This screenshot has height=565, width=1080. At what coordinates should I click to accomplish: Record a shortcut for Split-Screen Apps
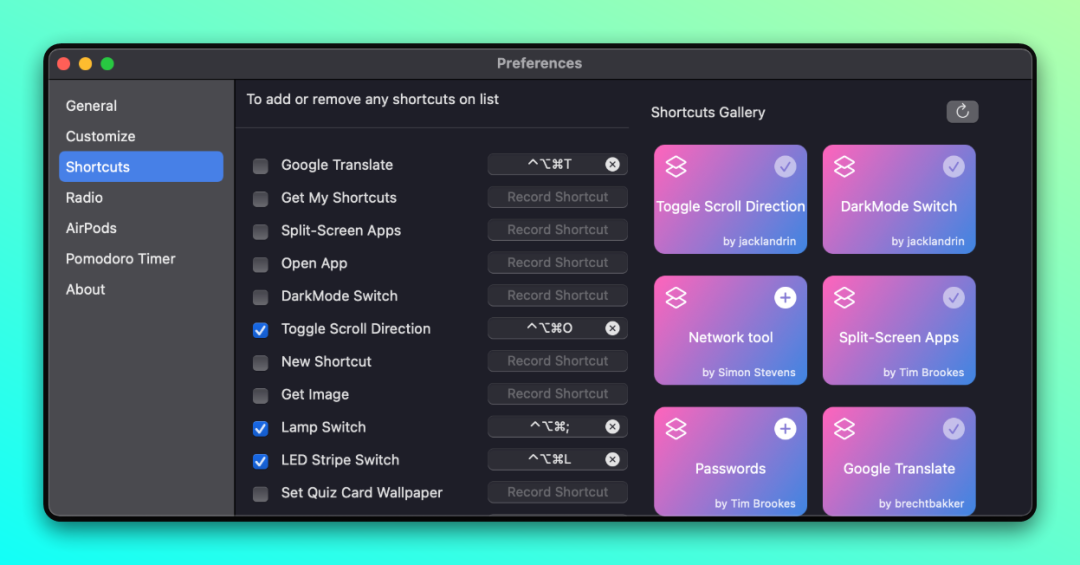pos(557,229)
